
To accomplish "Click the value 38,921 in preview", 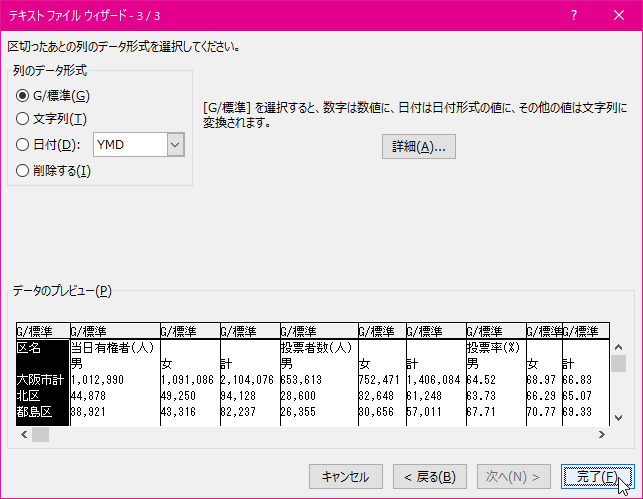I will pos(88,412).
